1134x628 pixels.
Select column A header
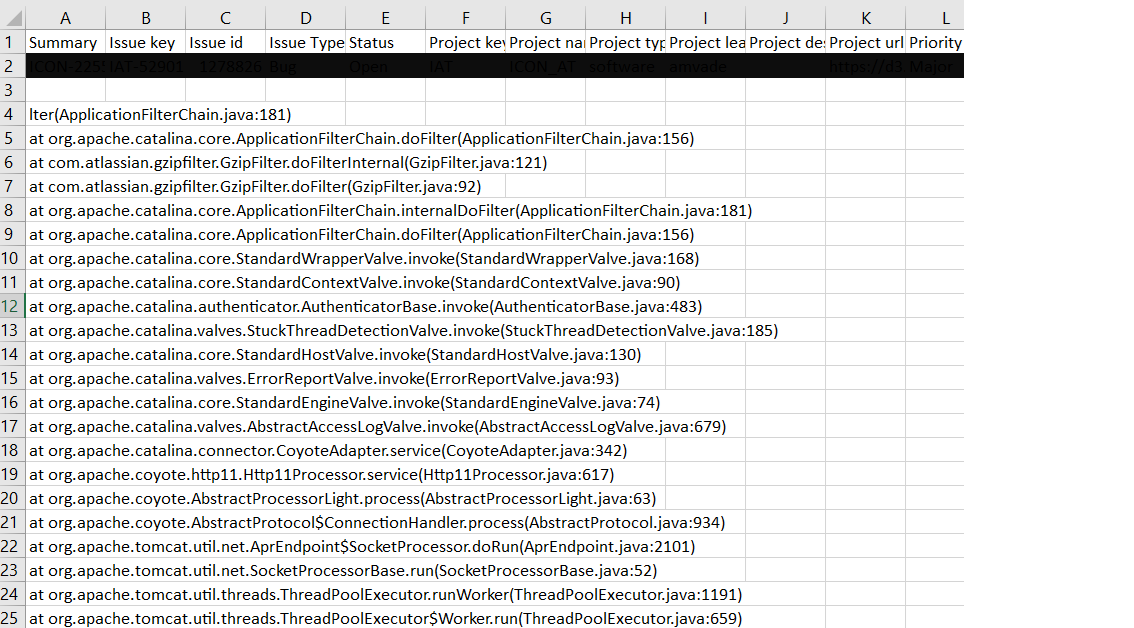[x=65, y=18]
